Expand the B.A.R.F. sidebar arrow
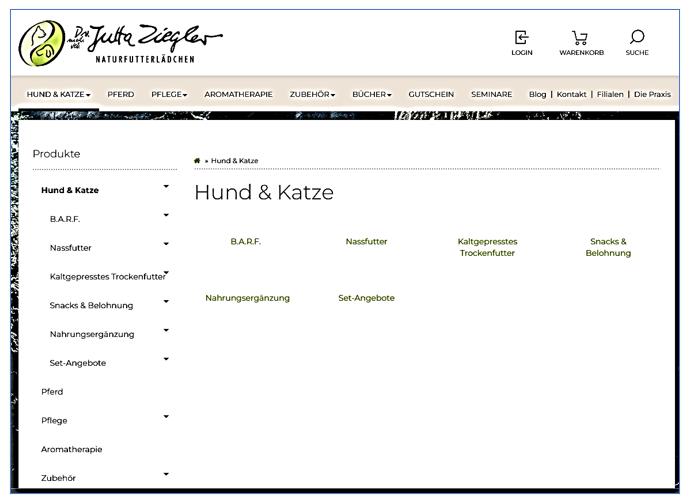 tap(166, 215)
